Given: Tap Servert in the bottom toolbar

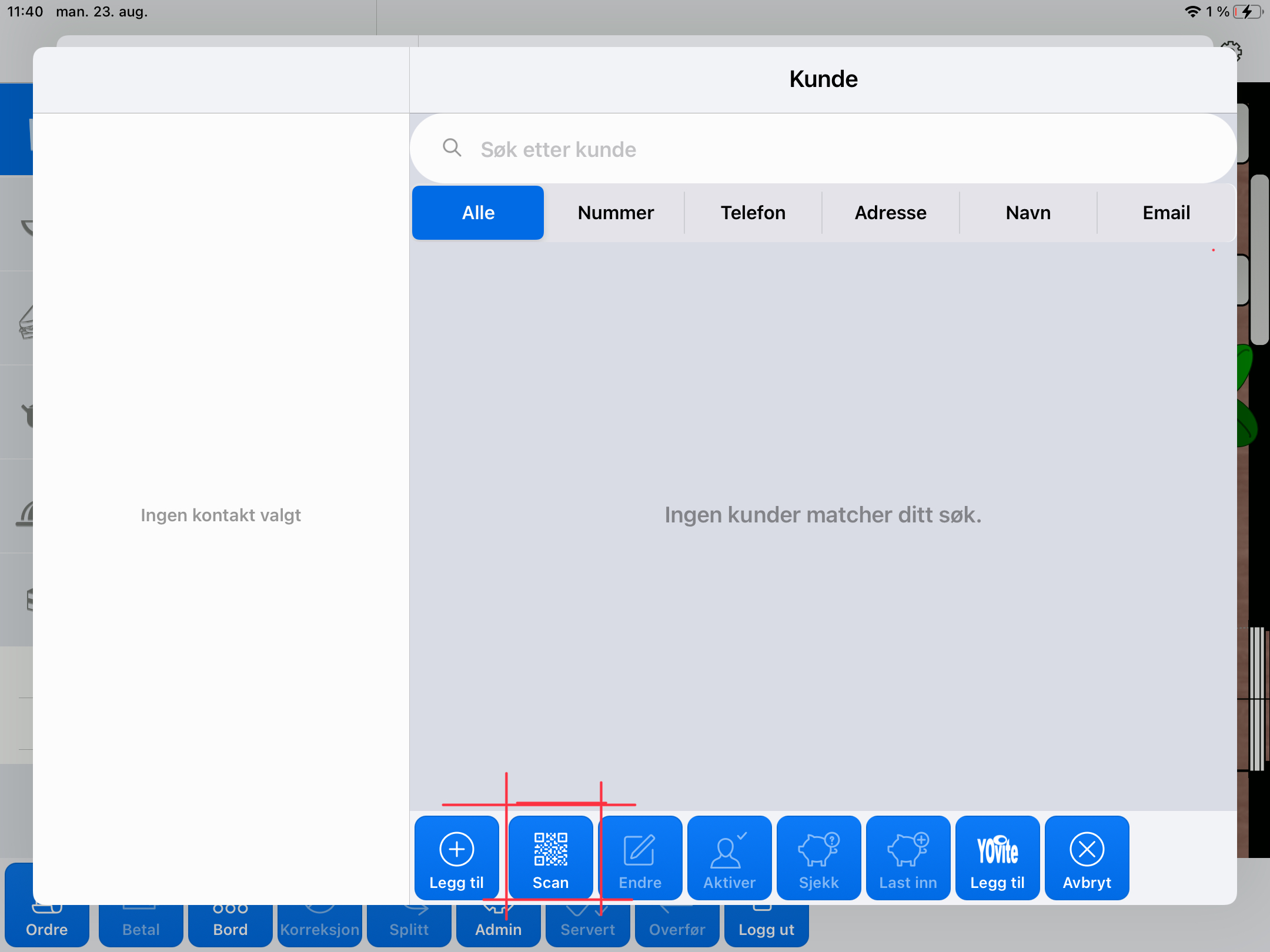Looking at the screenshot, I should (x=588, y=926).
